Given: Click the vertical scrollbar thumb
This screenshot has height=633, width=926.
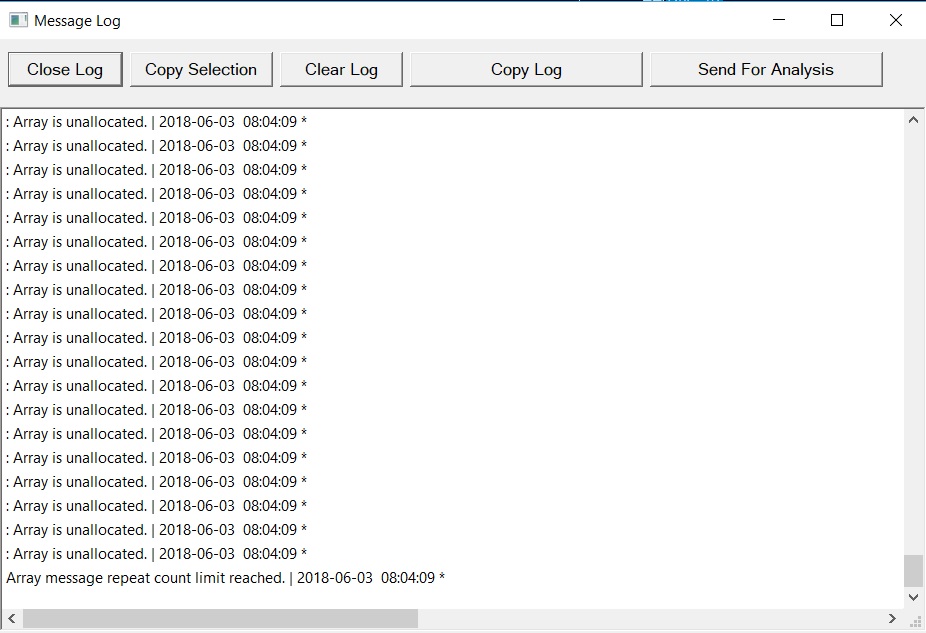Looking at the screenshot, I should tap(913, 571).
